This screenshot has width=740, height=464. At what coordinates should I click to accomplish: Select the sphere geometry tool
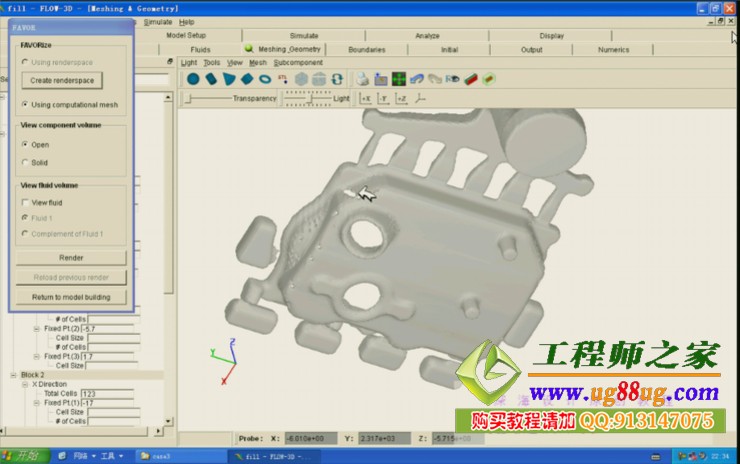point(192,79)
